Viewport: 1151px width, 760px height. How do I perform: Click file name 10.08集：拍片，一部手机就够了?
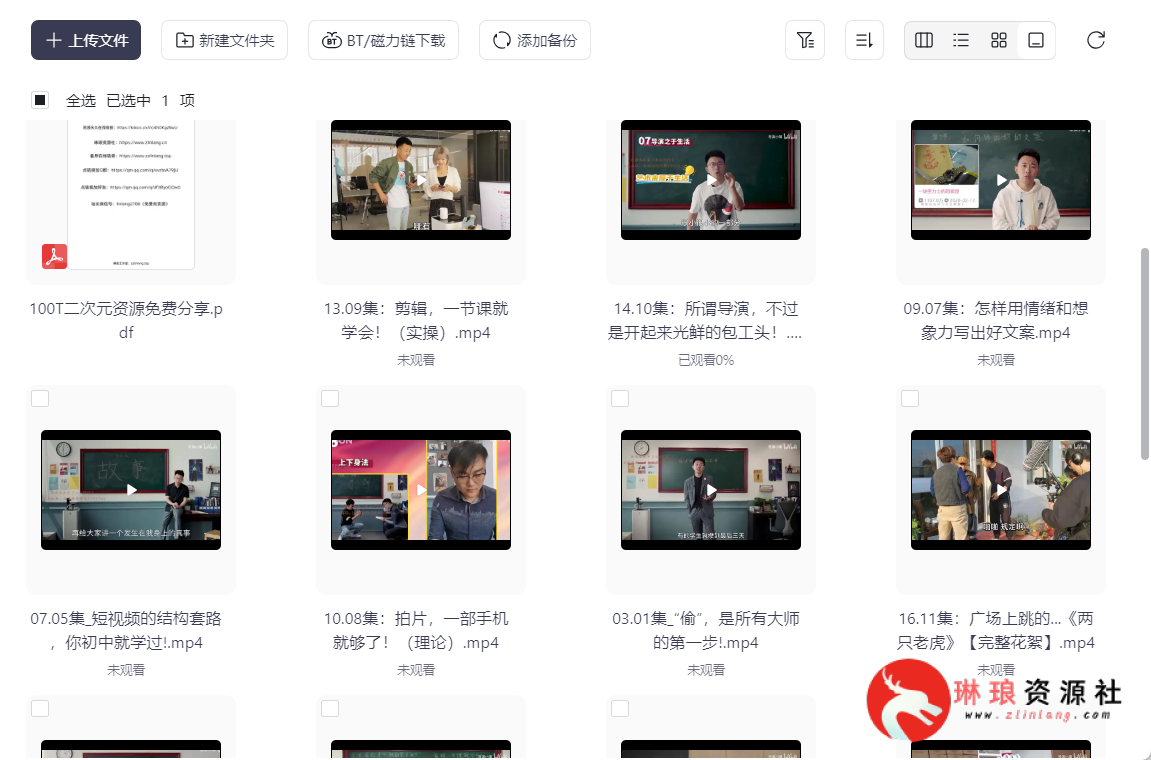tap(416, 630)
